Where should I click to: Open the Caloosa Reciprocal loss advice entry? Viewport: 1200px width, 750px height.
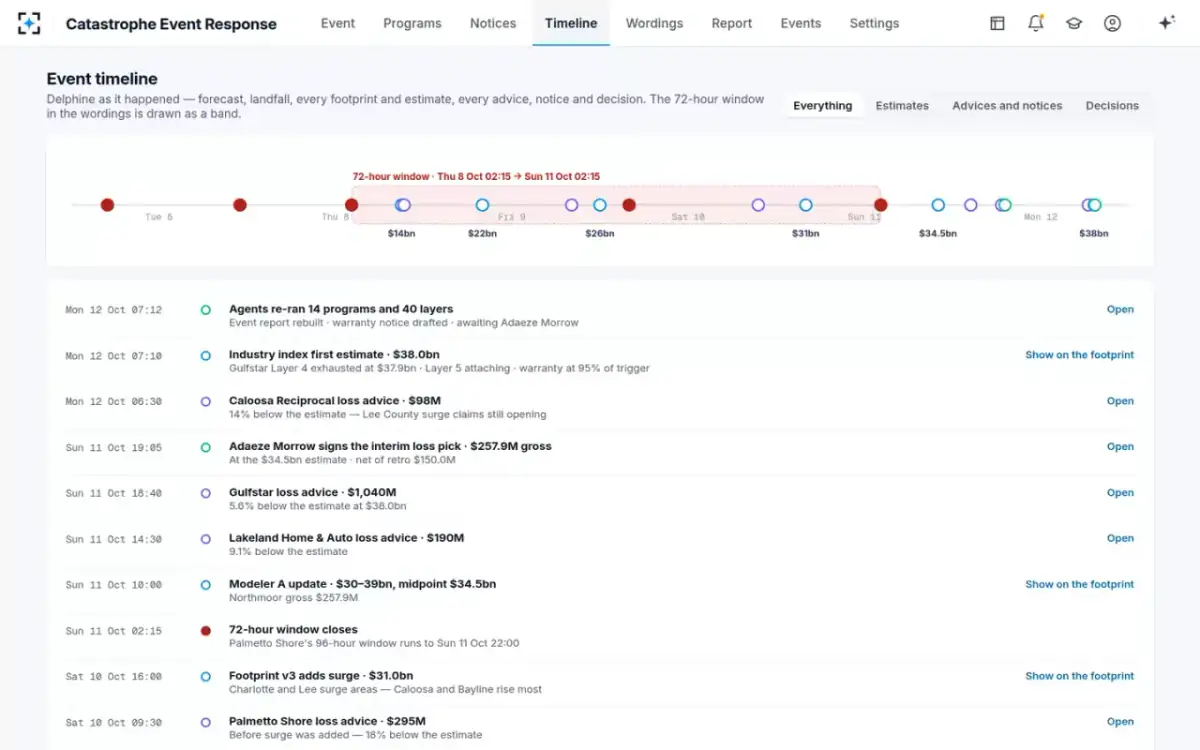(1120, 401)
